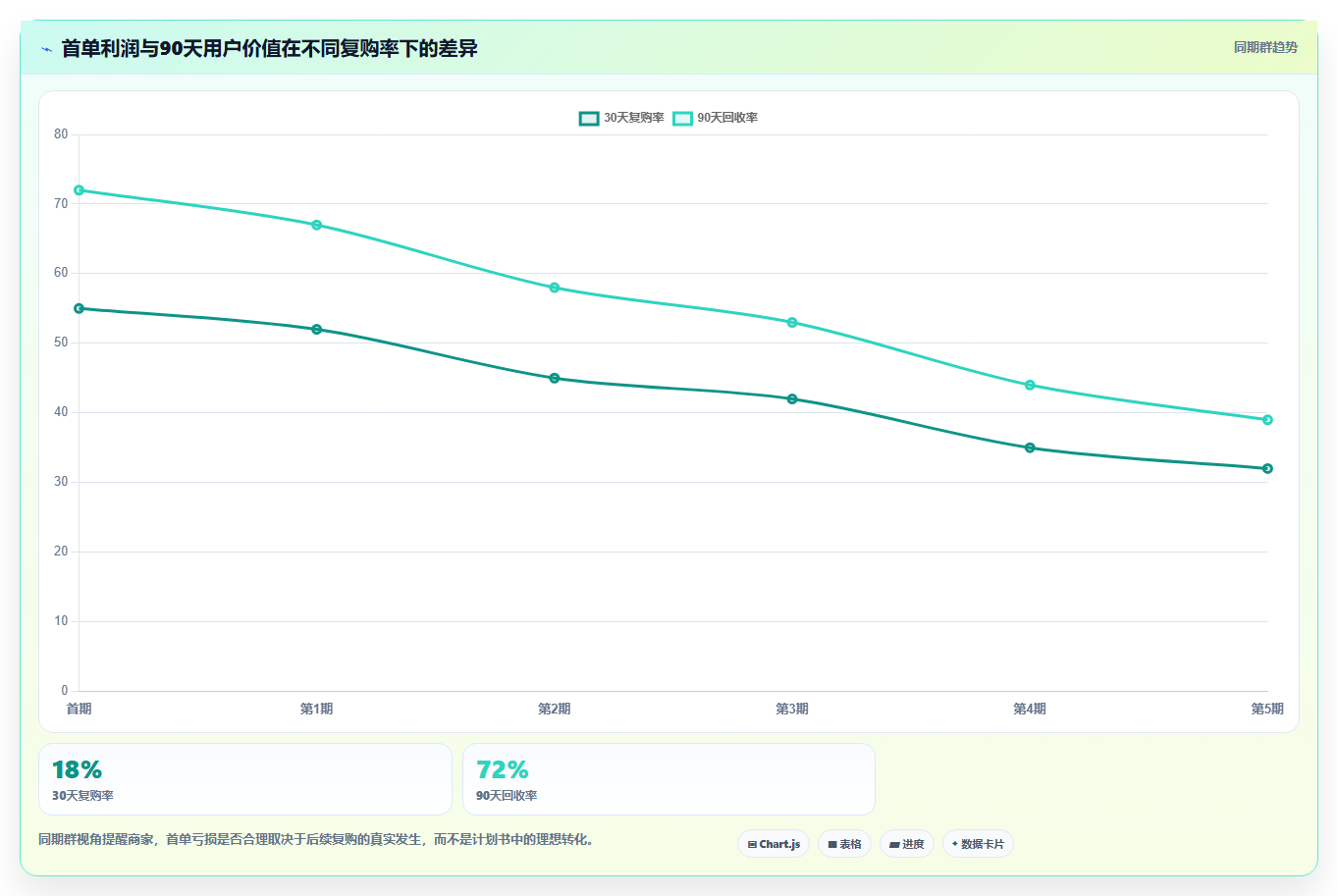
Task: Select the 表格 tag
Action: click(x=844, y=844)
